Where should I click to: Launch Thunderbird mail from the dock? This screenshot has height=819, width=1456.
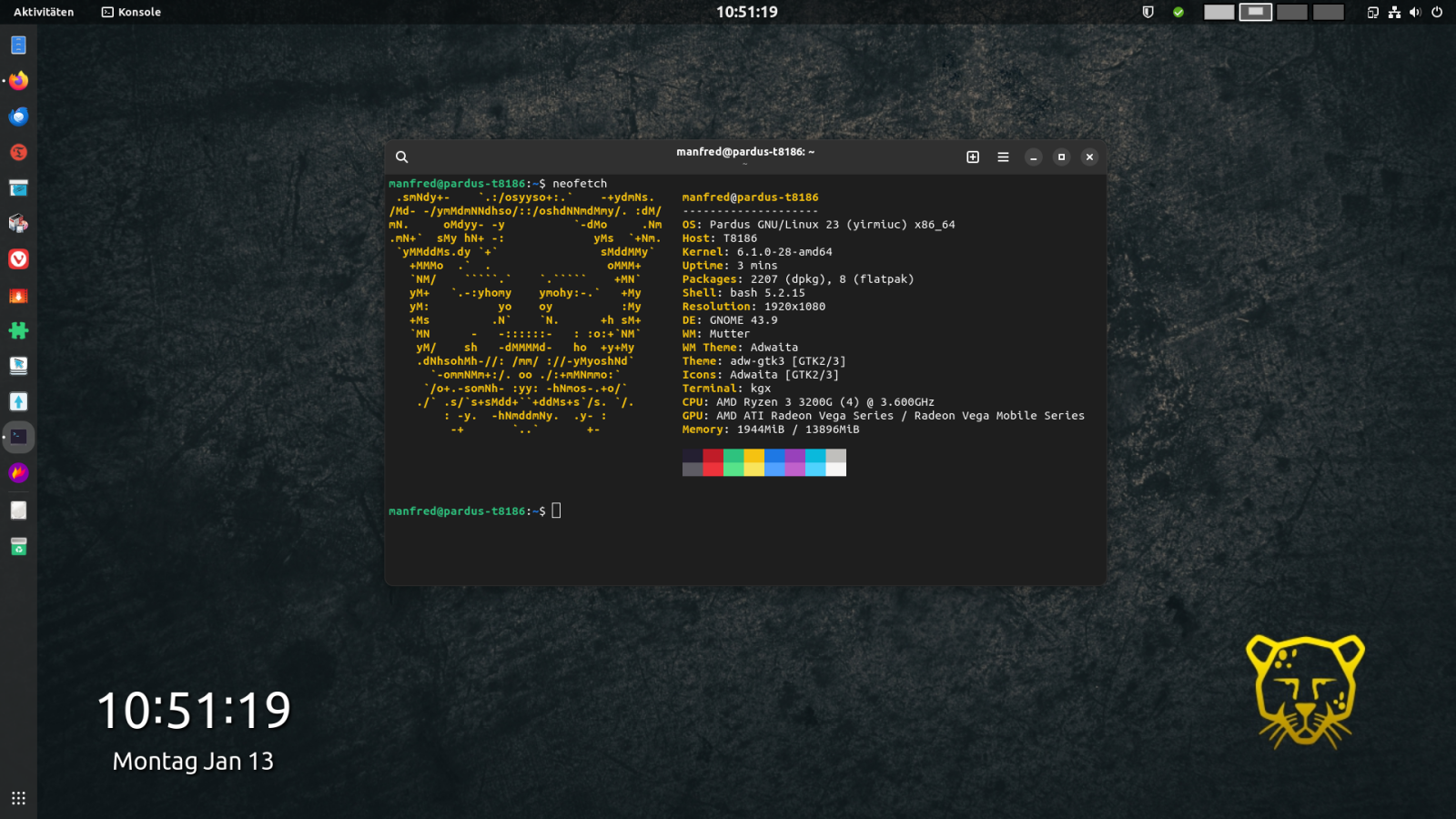pyautogui.click(x=18, y=116)
